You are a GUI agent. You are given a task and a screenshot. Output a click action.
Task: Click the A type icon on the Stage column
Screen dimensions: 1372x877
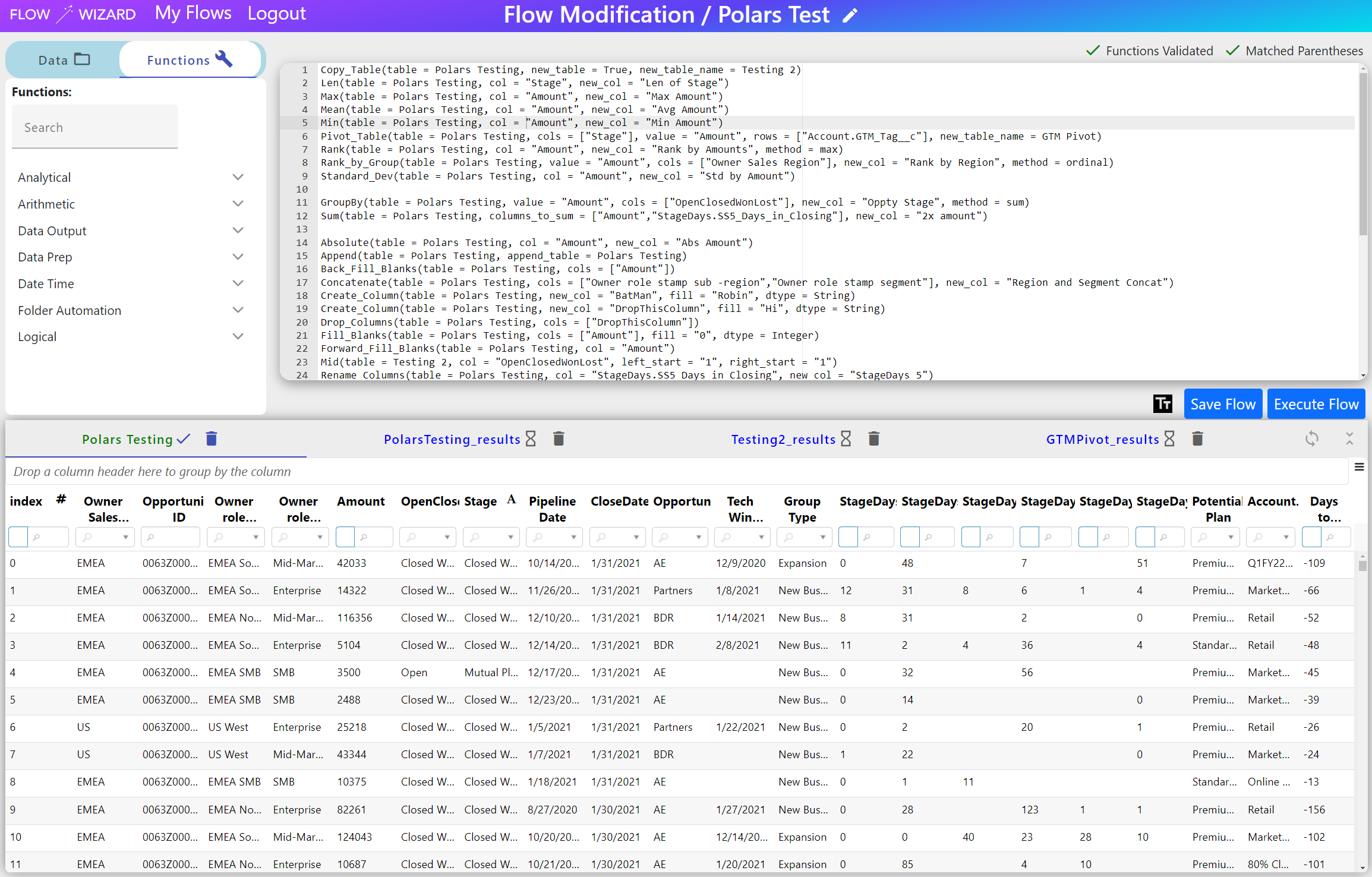(511, 499)
